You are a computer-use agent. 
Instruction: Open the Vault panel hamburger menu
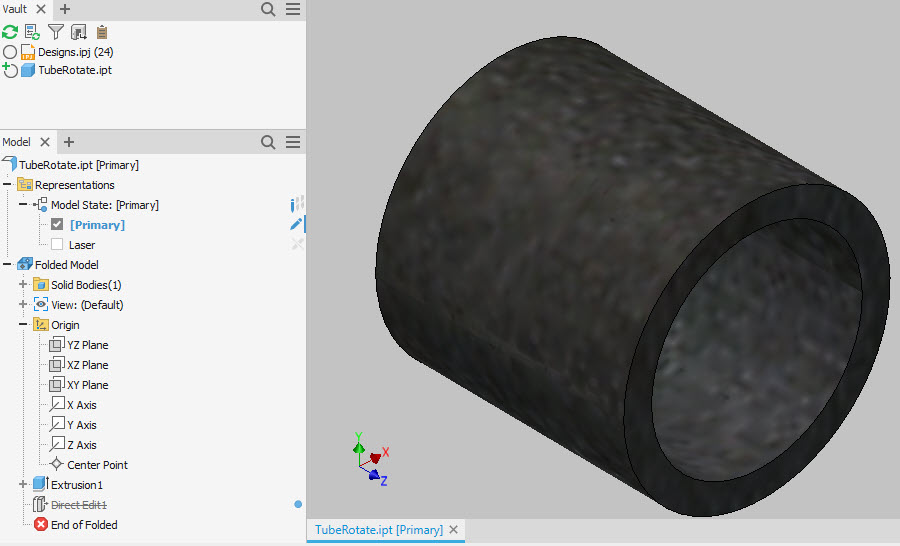pos(293,9)
